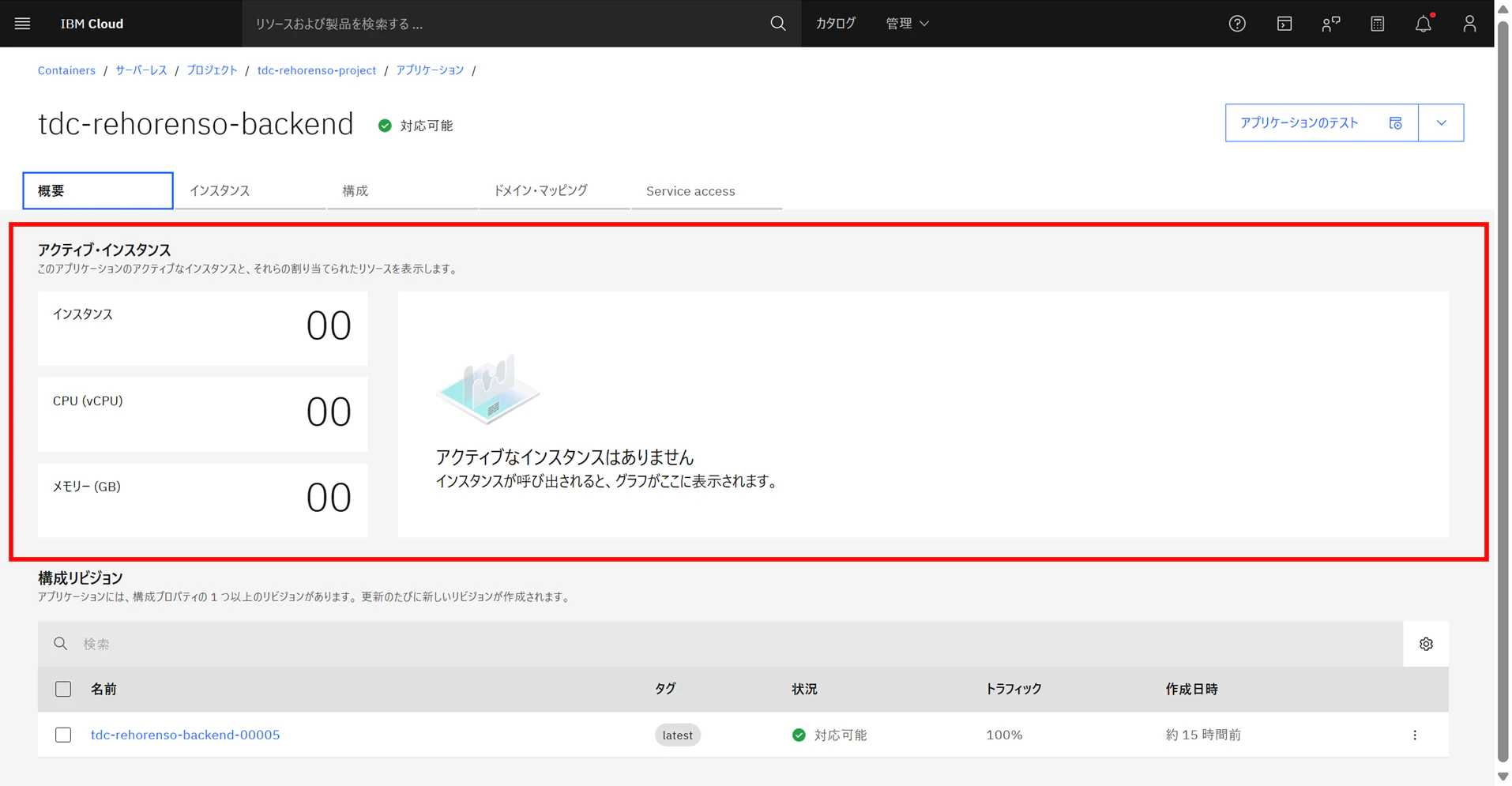Expand the chevron beside アプリケーションのテスト

(1441, 122)
